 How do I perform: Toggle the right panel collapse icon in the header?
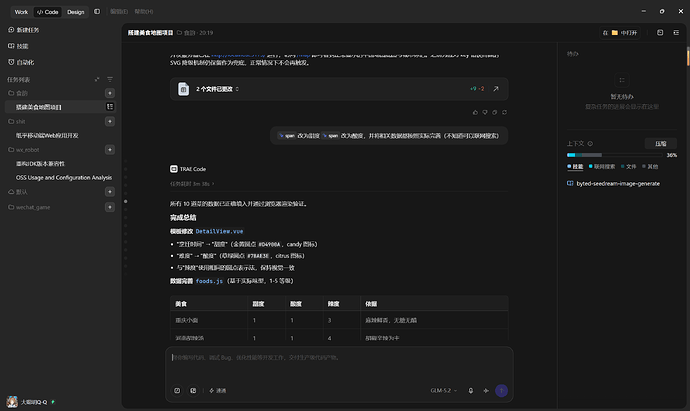[676, 33]
